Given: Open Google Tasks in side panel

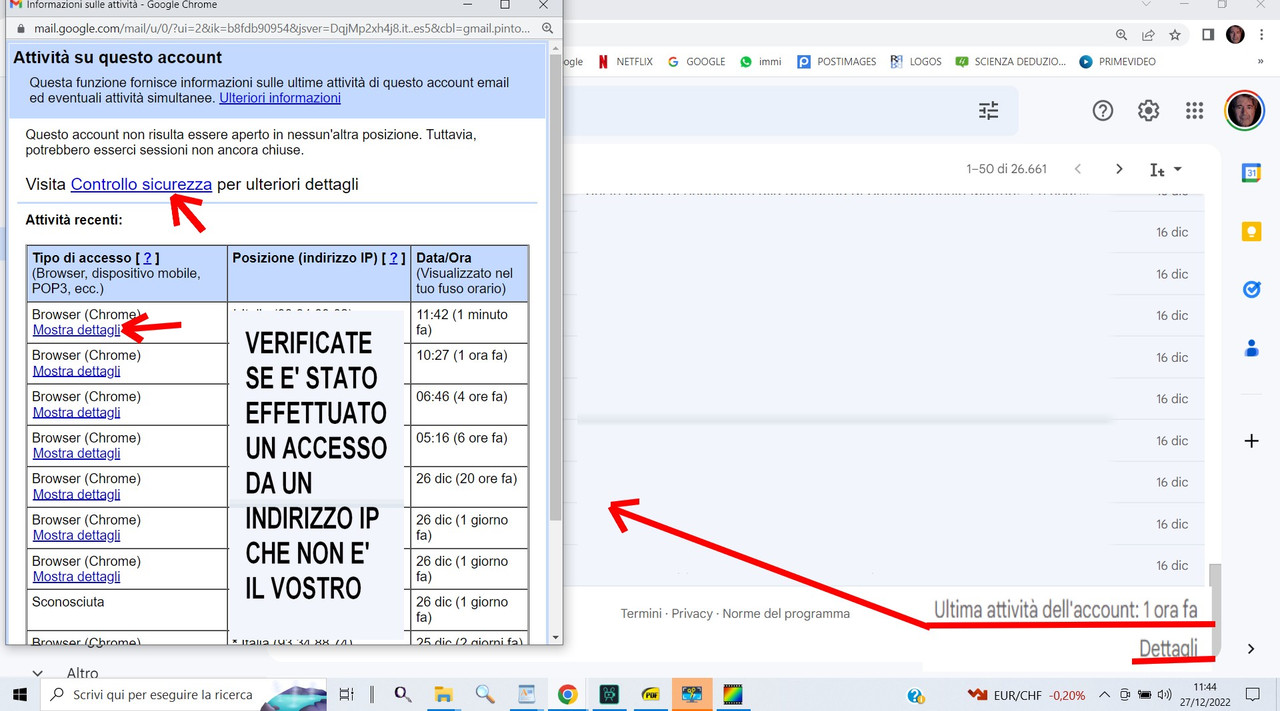Looking at the screenshot, I should pyautogui.click(x=1251, y=290).
